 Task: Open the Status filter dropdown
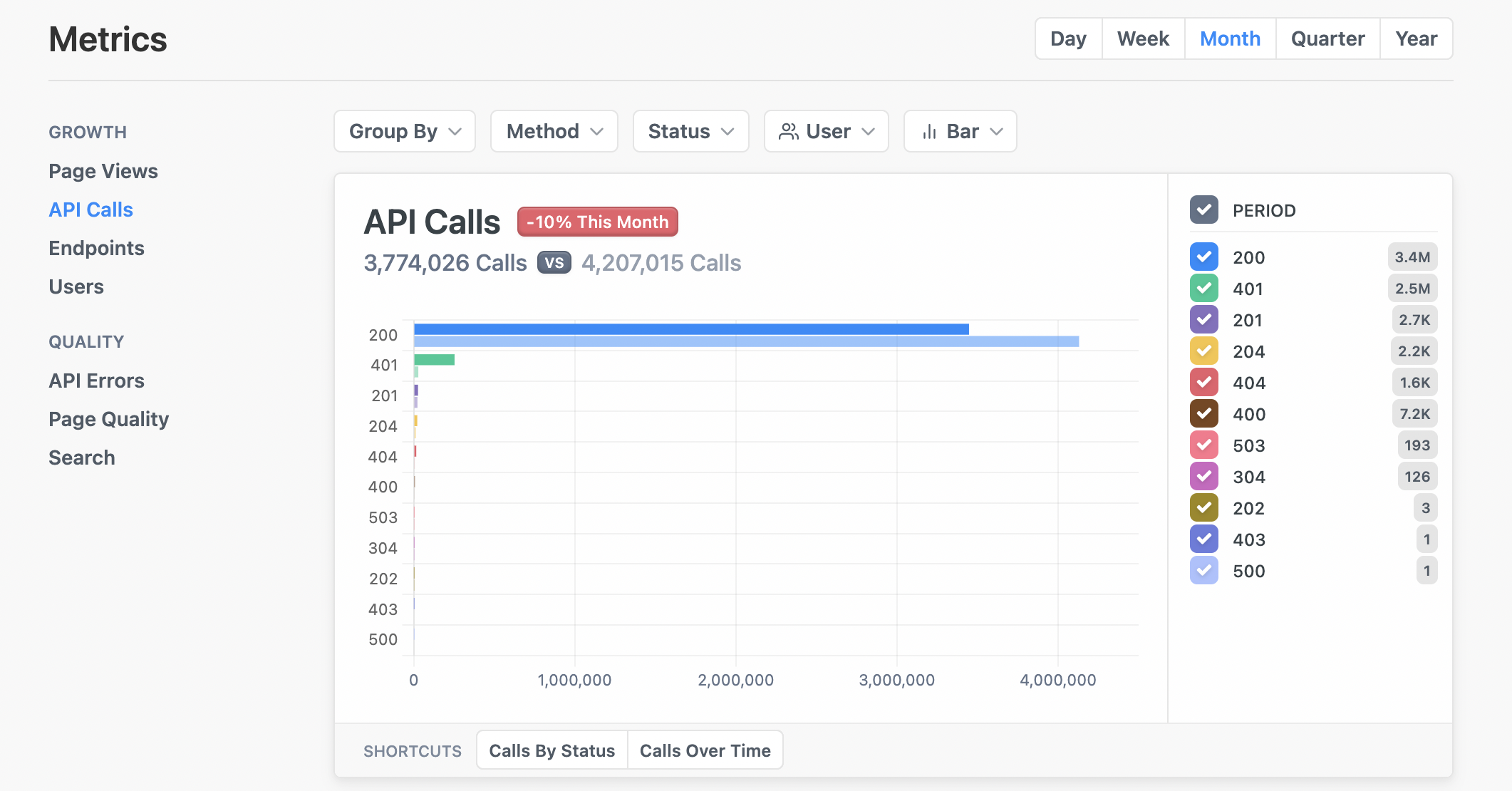click(690, 132)
